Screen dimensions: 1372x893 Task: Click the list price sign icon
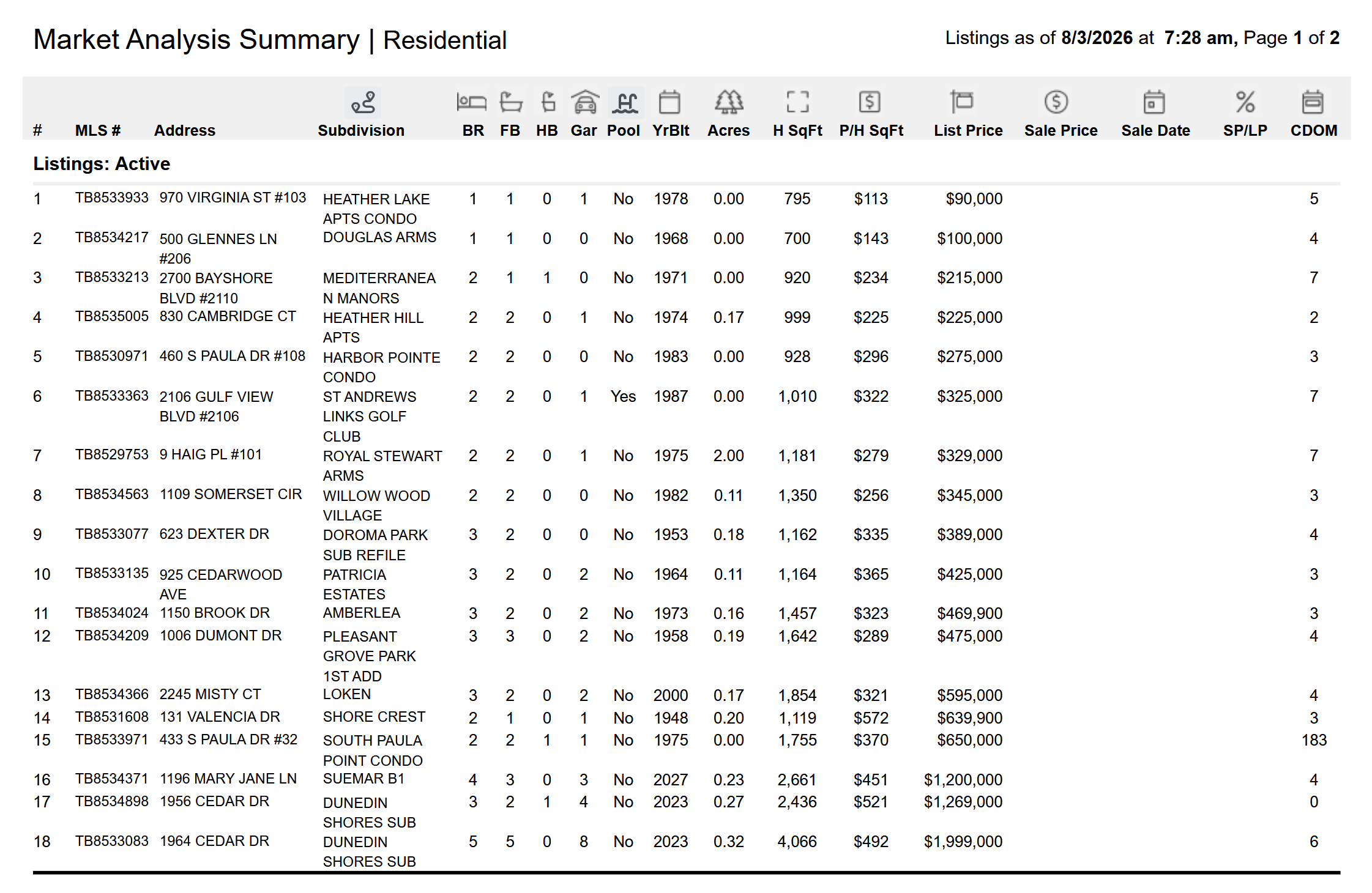(961, 102)
